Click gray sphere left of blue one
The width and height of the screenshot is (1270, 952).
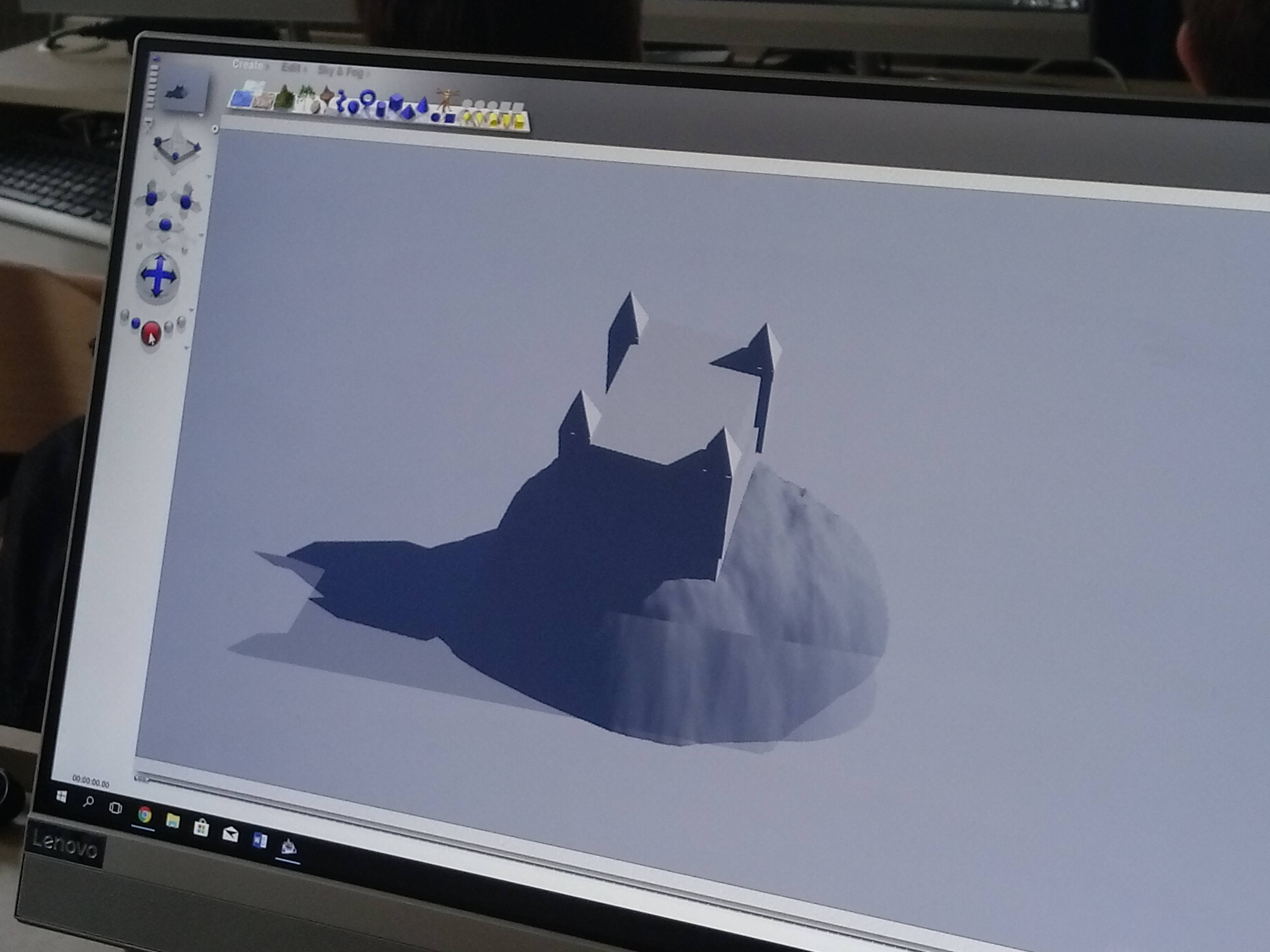125,315
